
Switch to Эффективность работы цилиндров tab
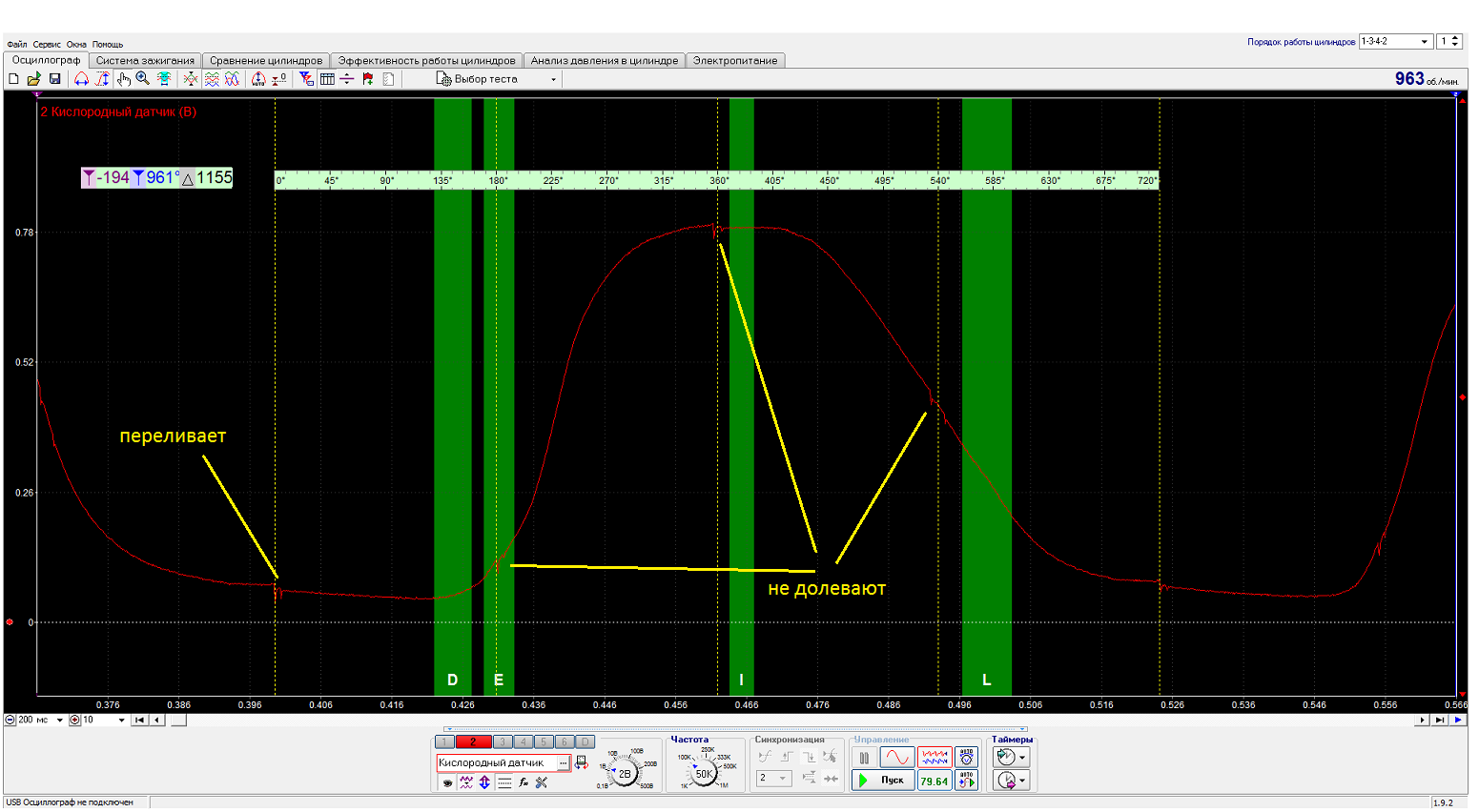point(426,60)
